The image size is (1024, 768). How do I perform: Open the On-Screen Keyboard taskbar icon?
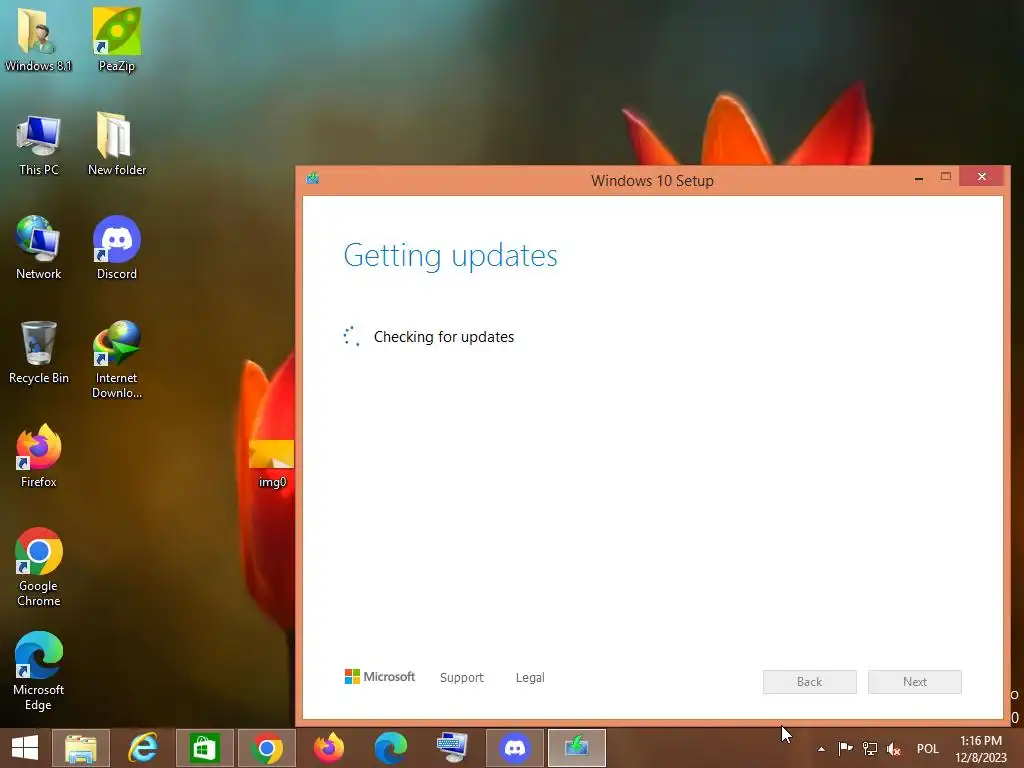pos(453,748)
